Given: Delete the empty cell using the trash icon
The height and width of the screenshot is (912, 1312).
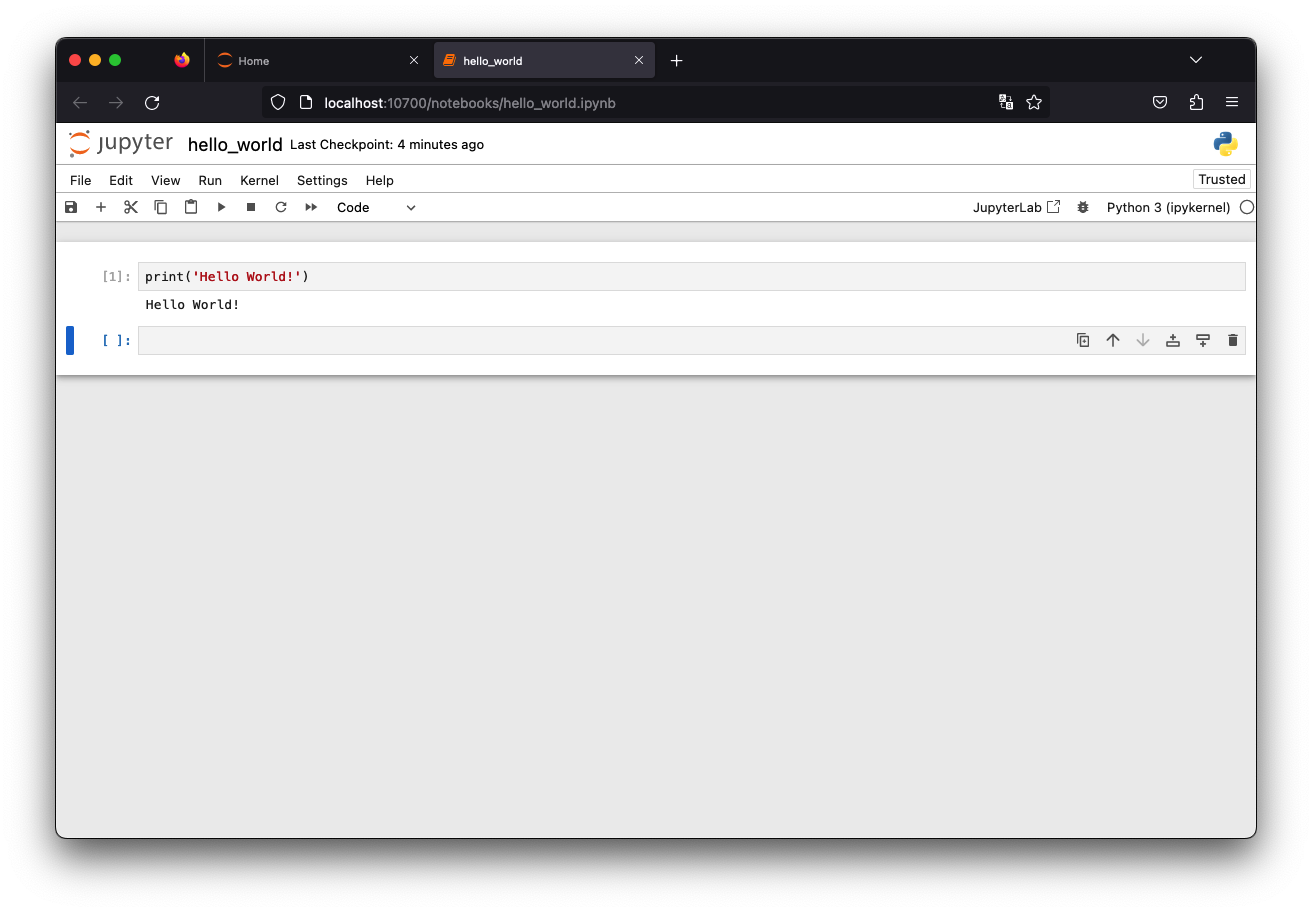Looking at the screenshot, I should [1233, 340].
